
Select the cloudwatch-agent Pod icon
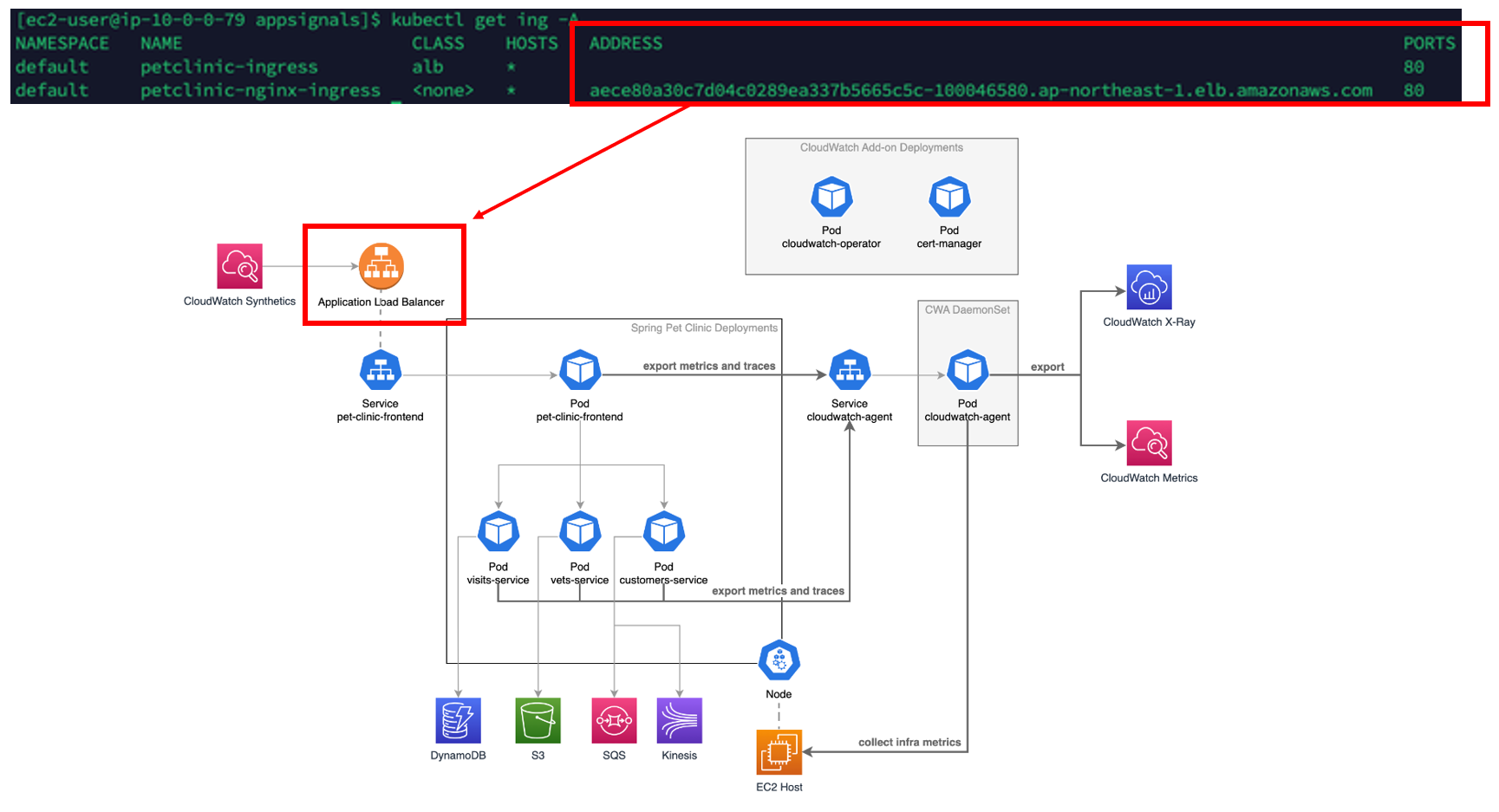coord(968,371)
